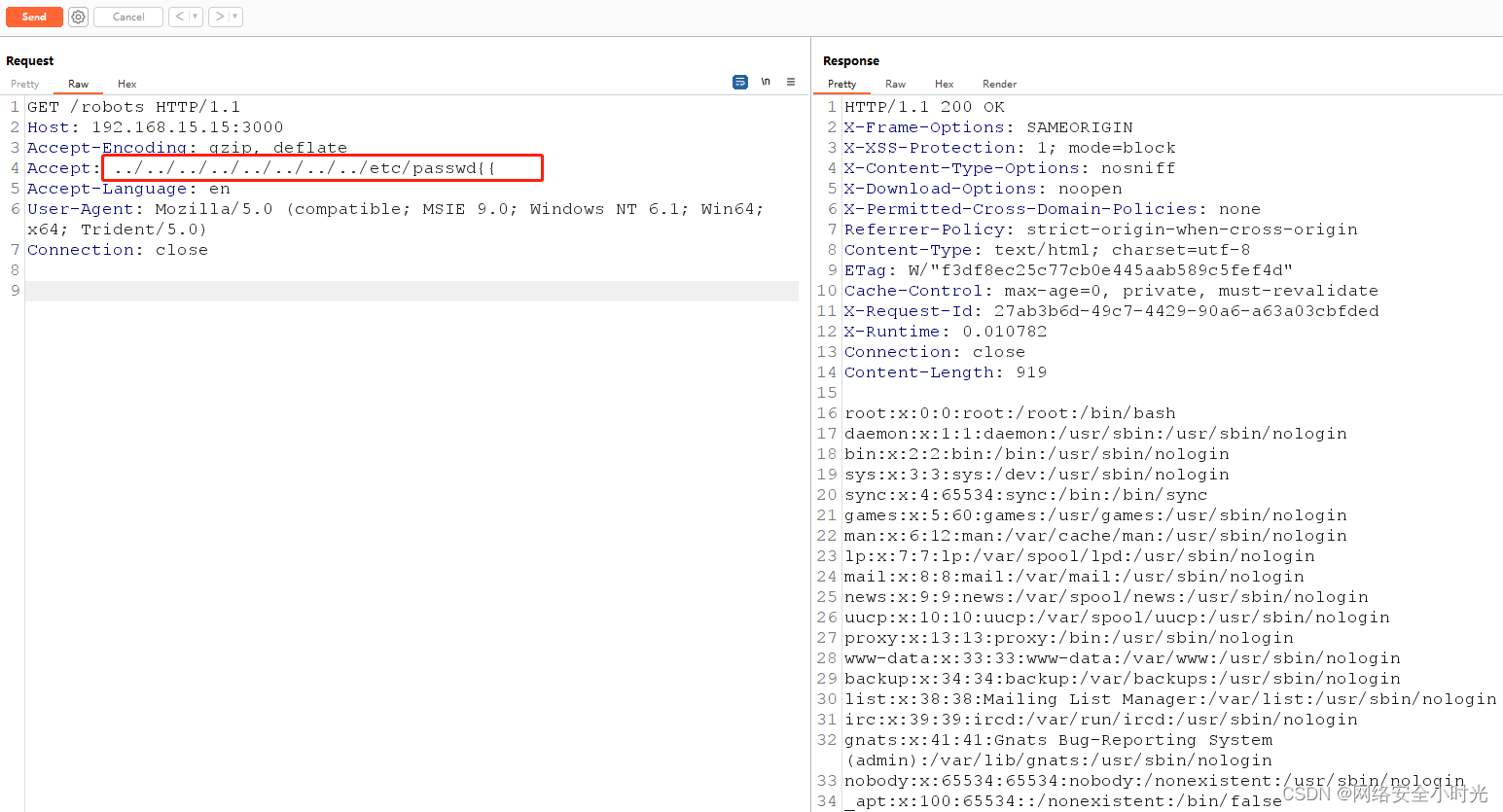Screen dimensions: 1503x812
Task: Go forward with the next-request arrow
Action: (220, 17)
